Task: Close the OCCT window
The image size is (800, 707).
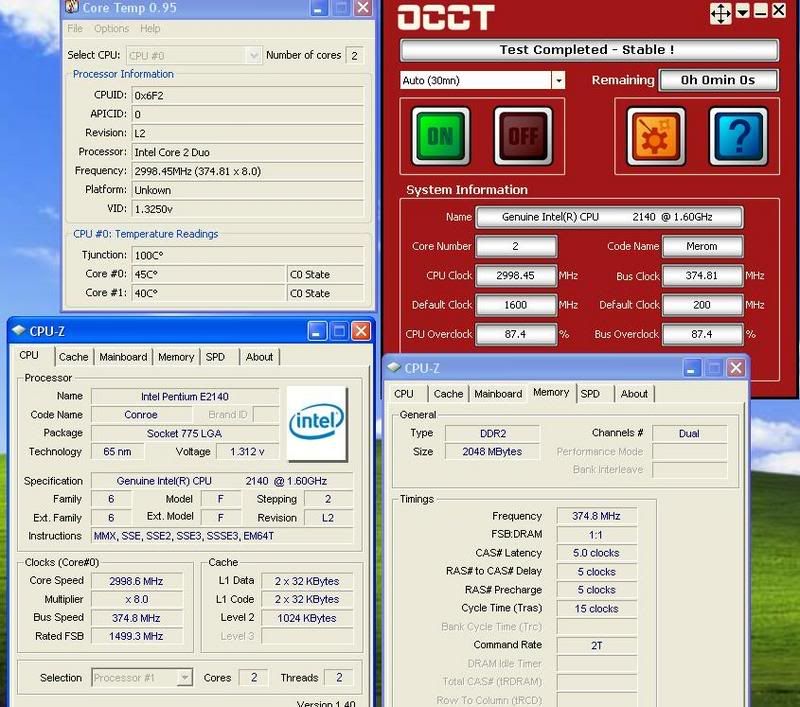Action: pyautogui.click(x=779, y=11)
